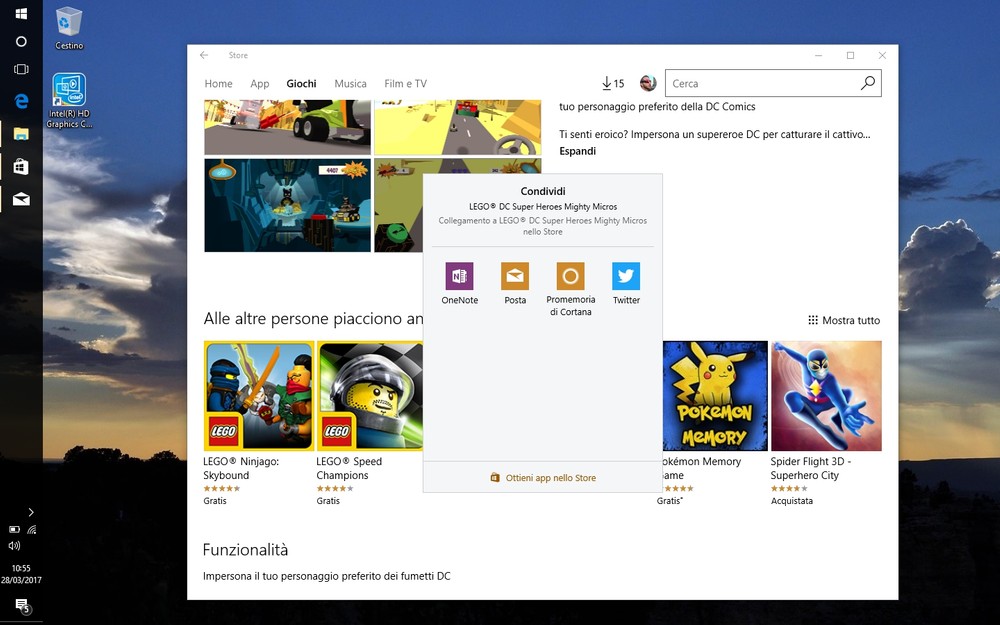Viewport: 1000px width, 625px height.
Task: Switch to Home tab
Action: pos(218,84)
